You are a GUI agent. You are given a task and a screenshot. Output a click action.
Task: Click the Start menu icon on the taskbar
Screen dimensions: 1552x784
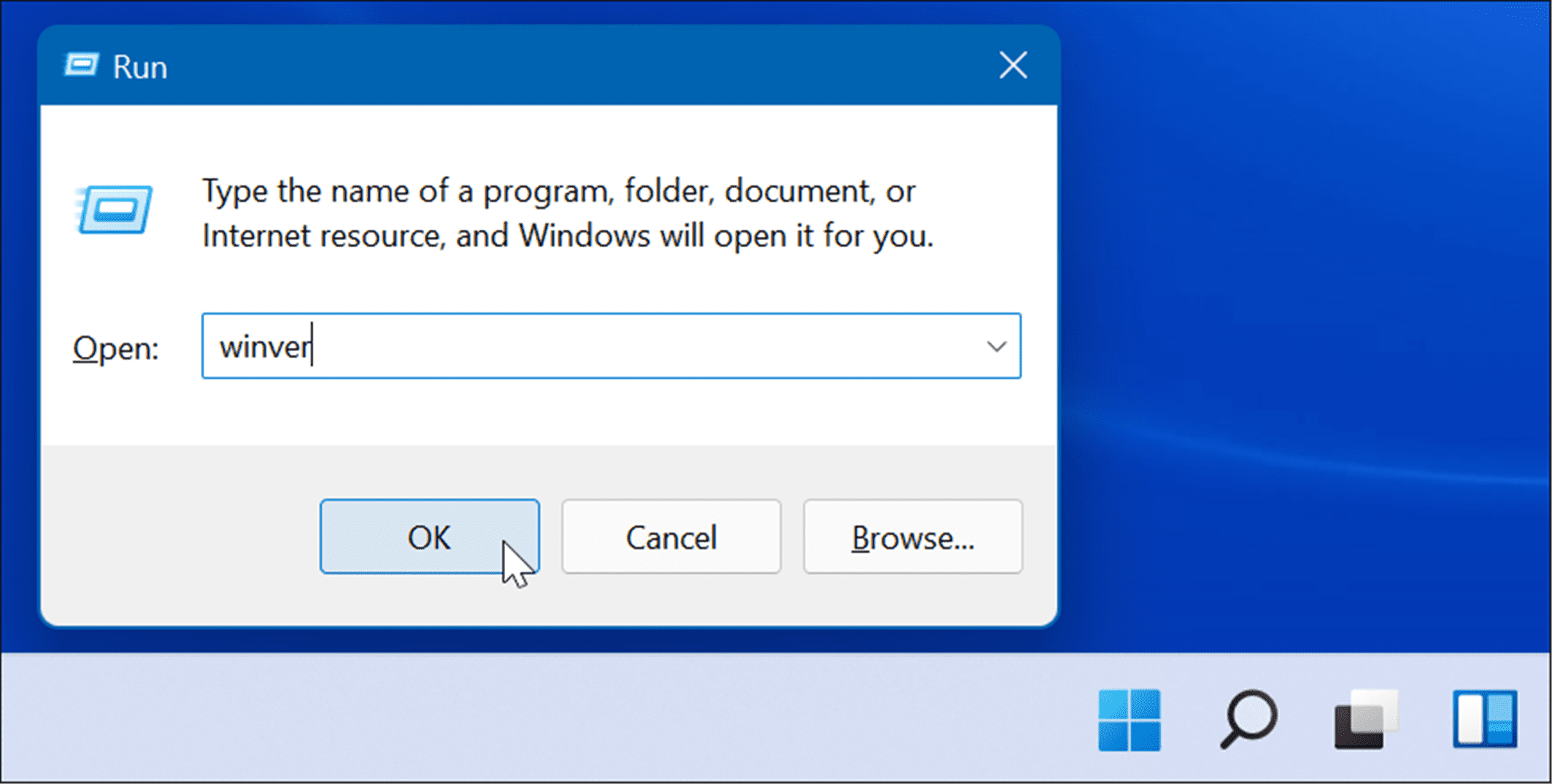tap(1130, 721)
